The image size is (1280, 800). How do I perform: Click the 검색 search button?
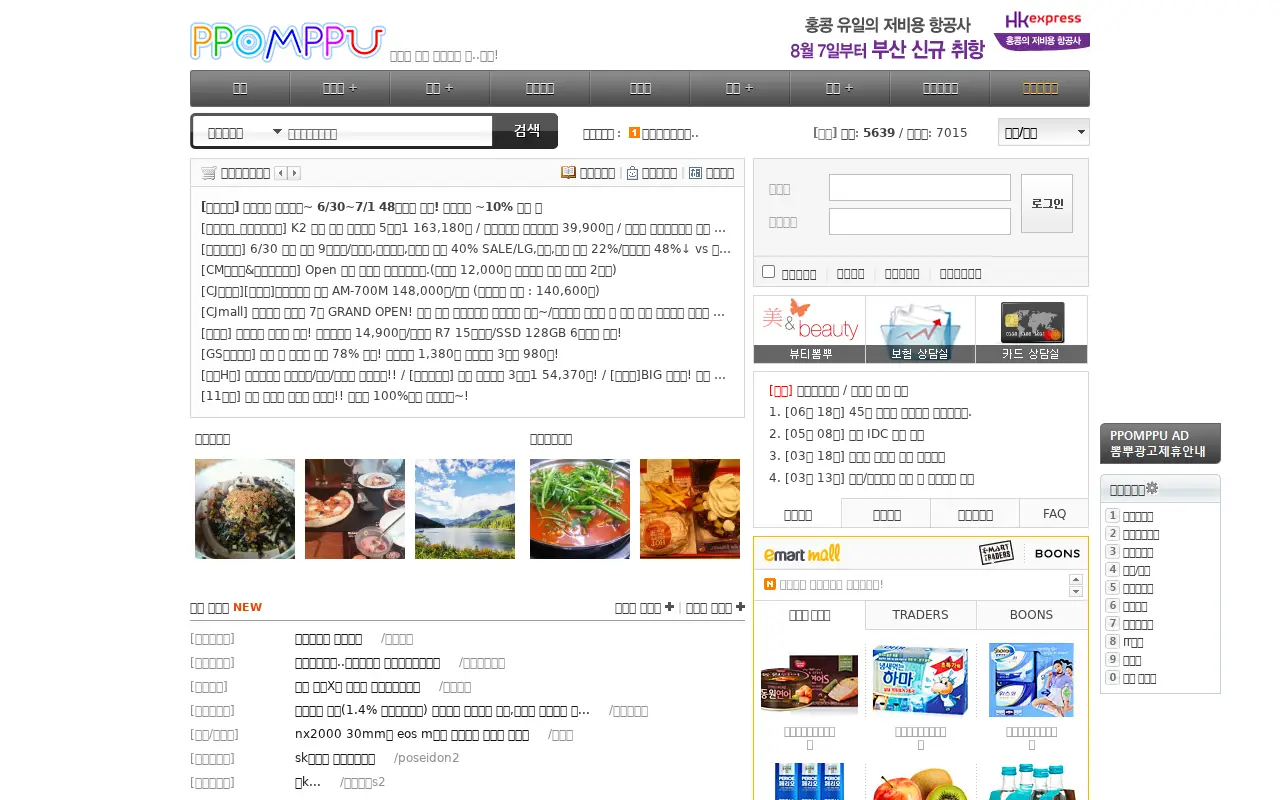[526, 131]
